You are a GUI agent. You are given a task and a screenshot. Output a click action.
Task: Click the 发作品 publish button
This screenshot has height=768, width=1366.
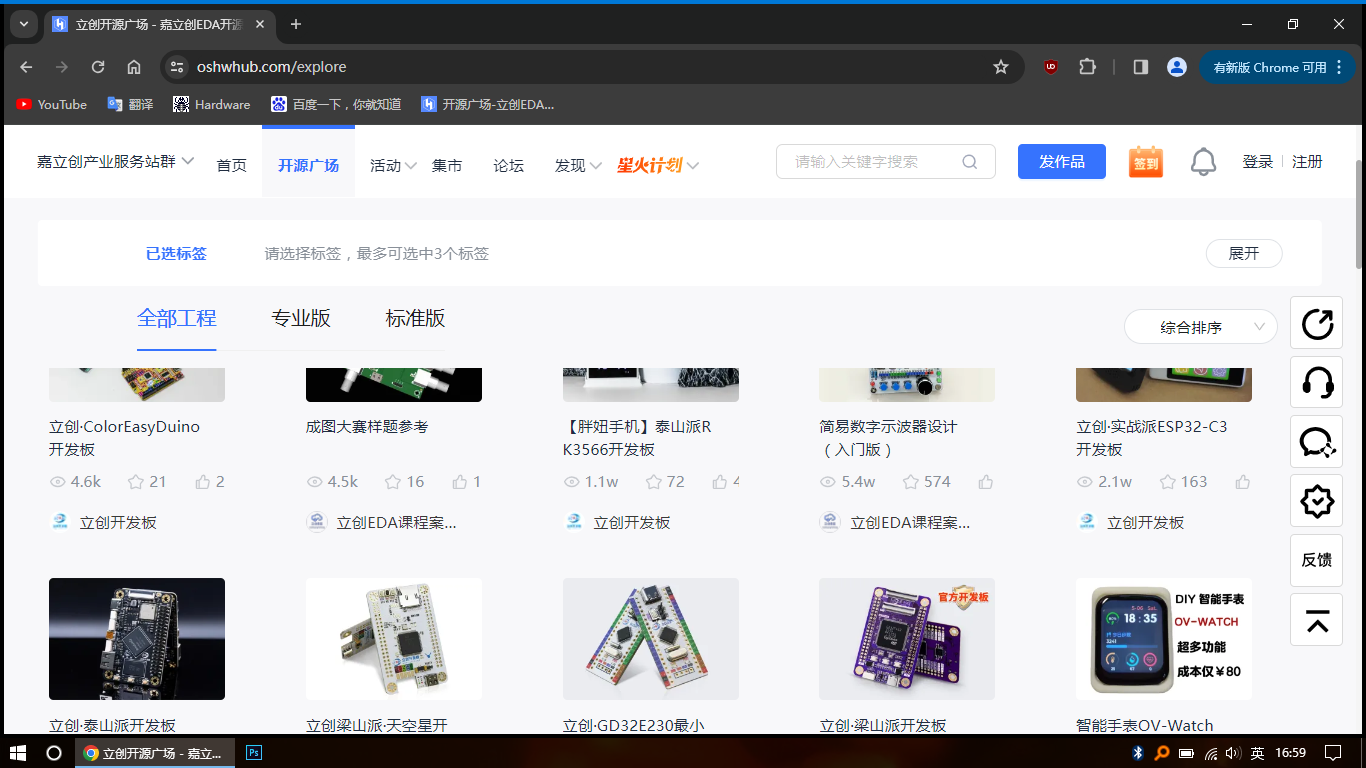1061,162
